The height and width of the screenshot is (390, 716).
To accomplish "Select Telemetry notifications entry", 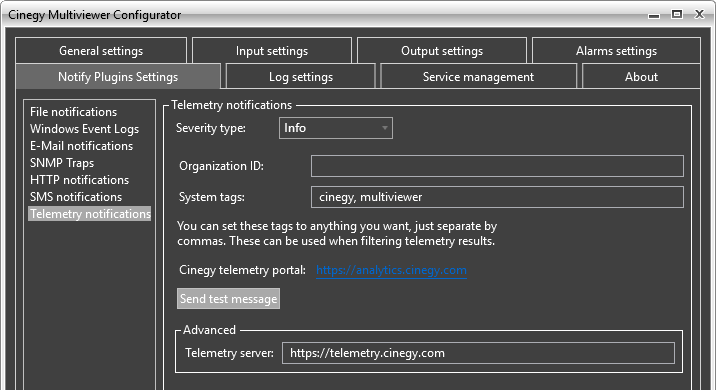I will [x=90, y=214].
